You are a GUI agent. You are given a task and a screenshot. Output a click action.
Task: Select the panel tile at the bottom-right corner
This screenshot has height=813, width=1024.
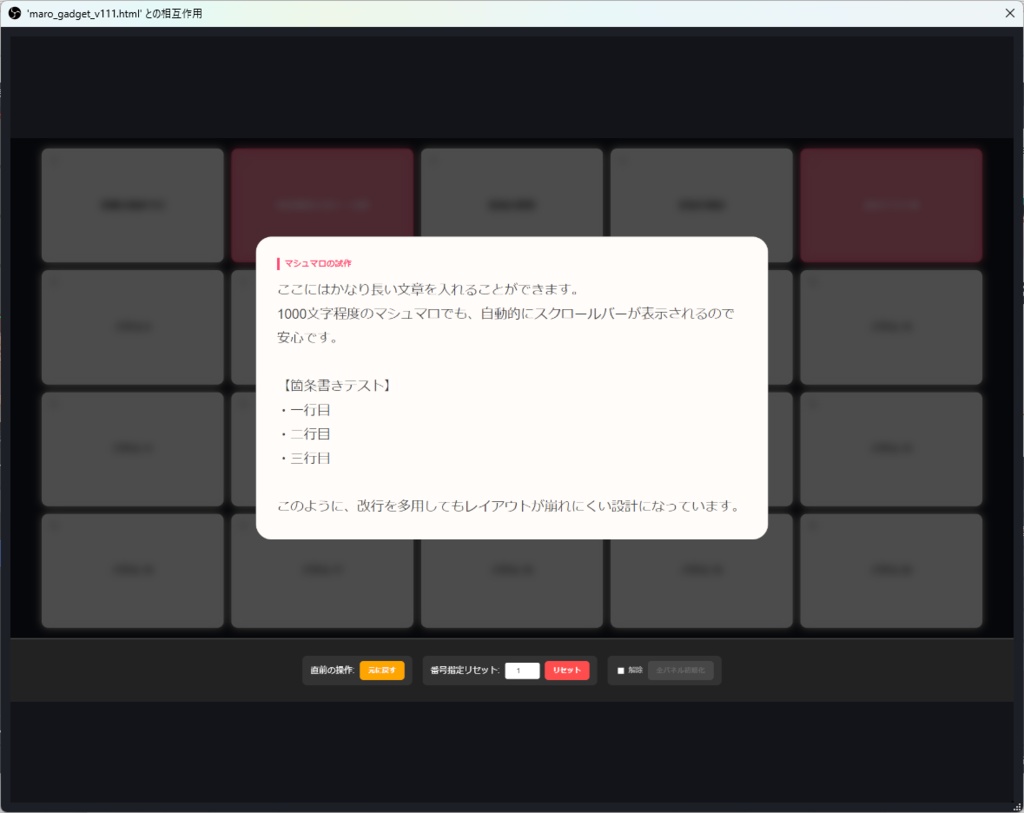click(890, 570)
